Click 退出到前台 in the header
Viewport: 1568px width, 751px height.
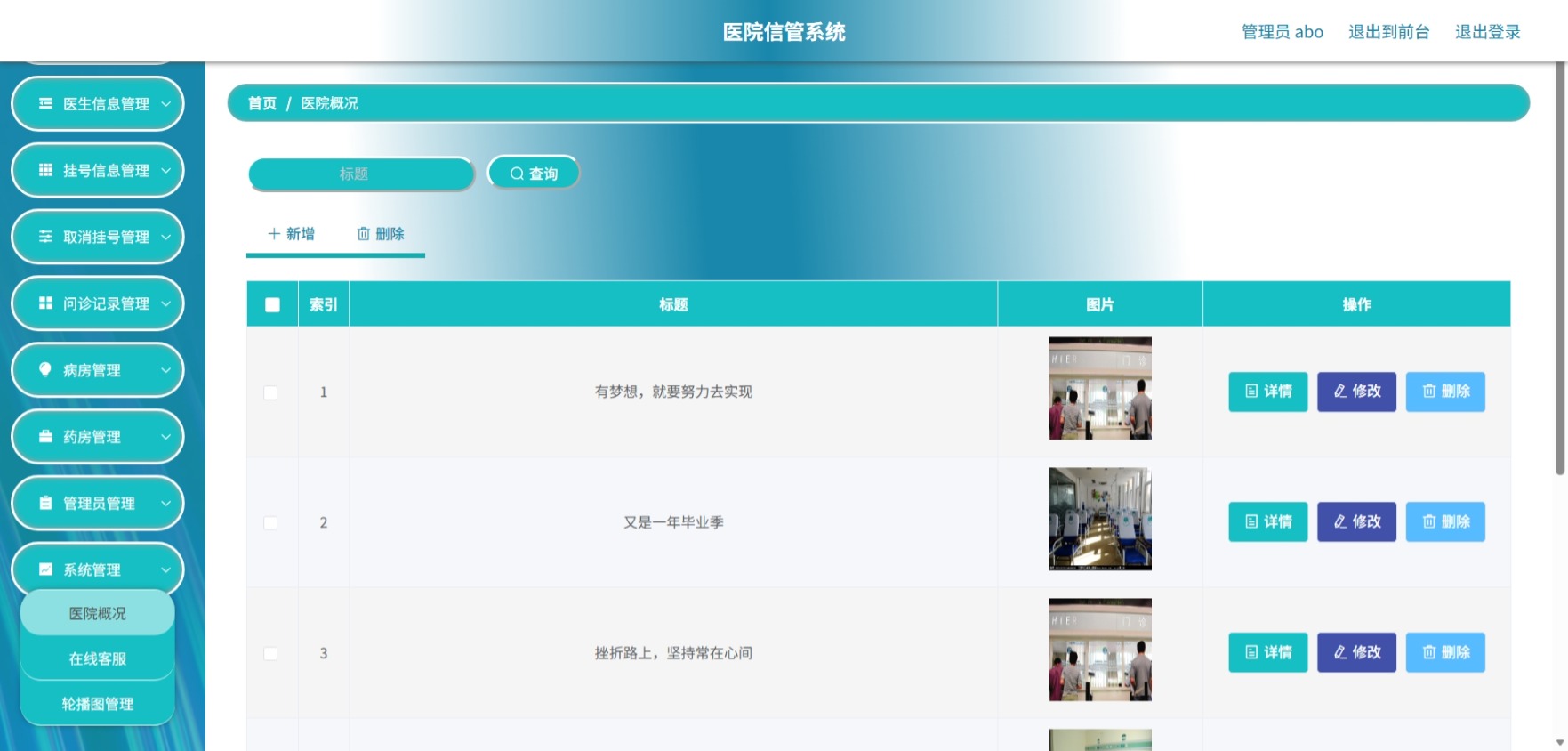click(x=1388, y=32)
